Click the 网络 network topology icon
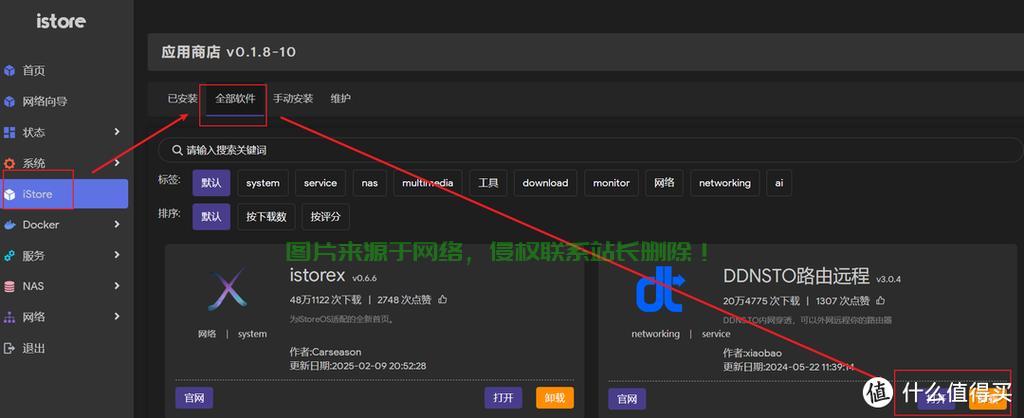Viewport: 1024px width, 418px height. coord(9,317)
